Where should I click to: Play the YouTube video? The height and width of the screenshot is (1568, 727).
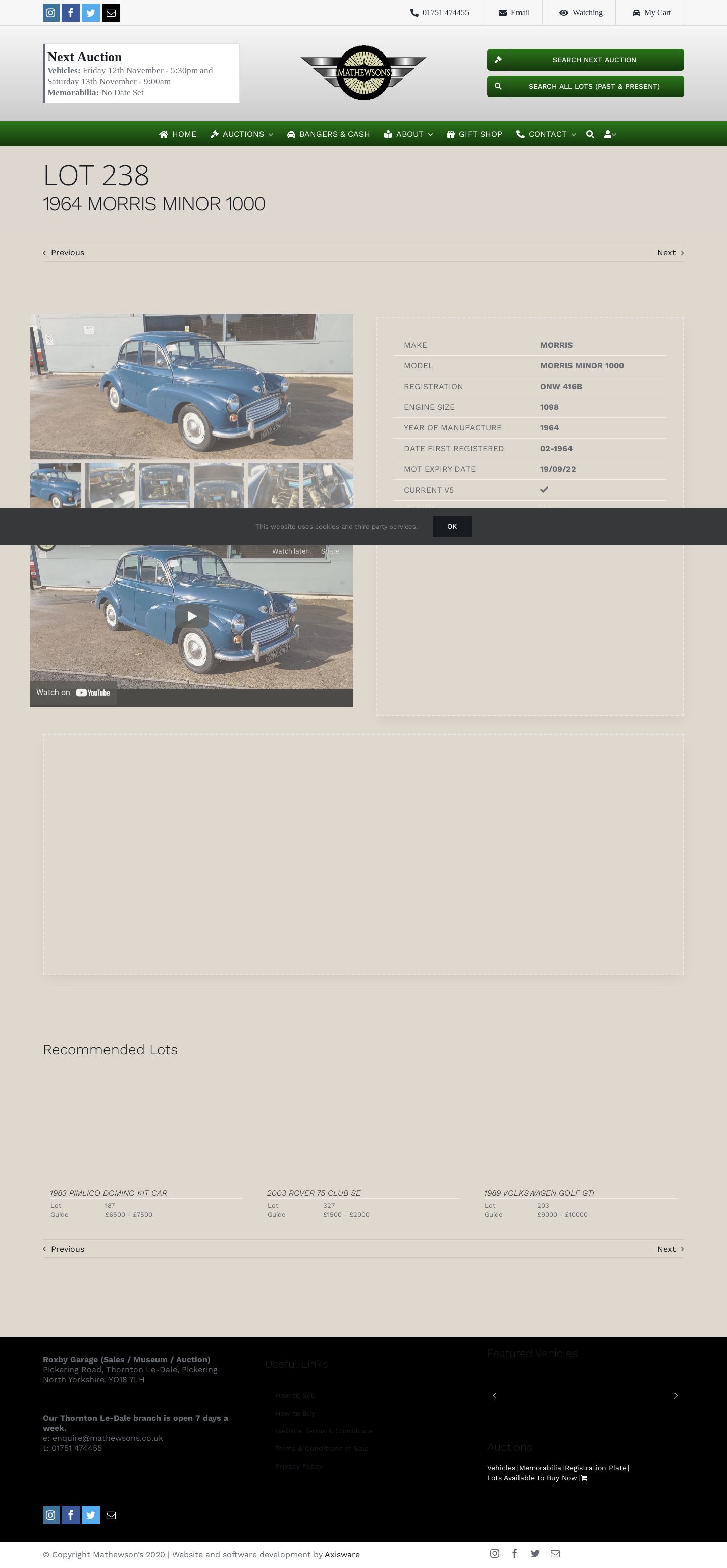point(192,616)
